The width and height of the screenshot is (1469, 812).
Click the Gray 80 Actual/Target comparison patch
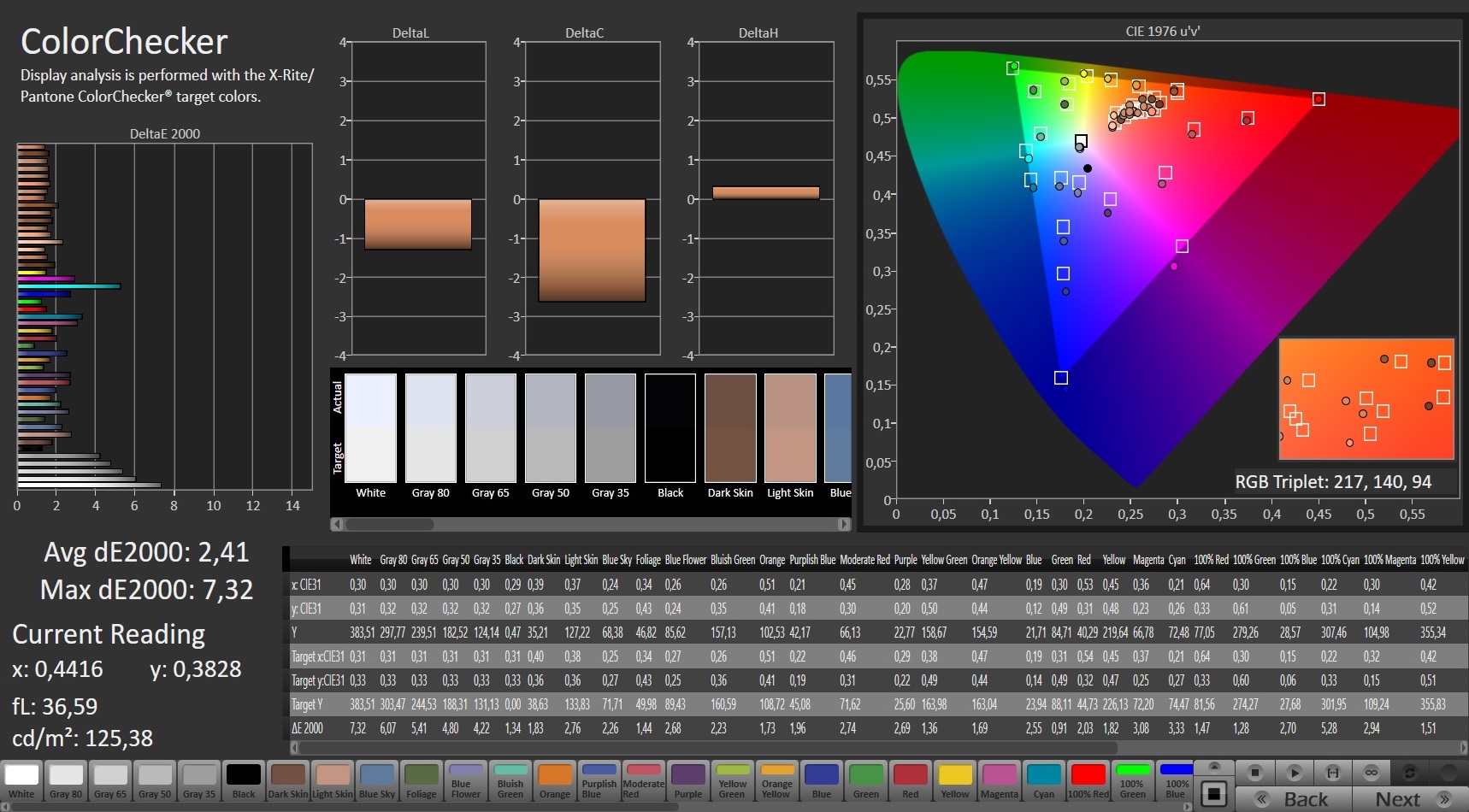pos(431,428)
